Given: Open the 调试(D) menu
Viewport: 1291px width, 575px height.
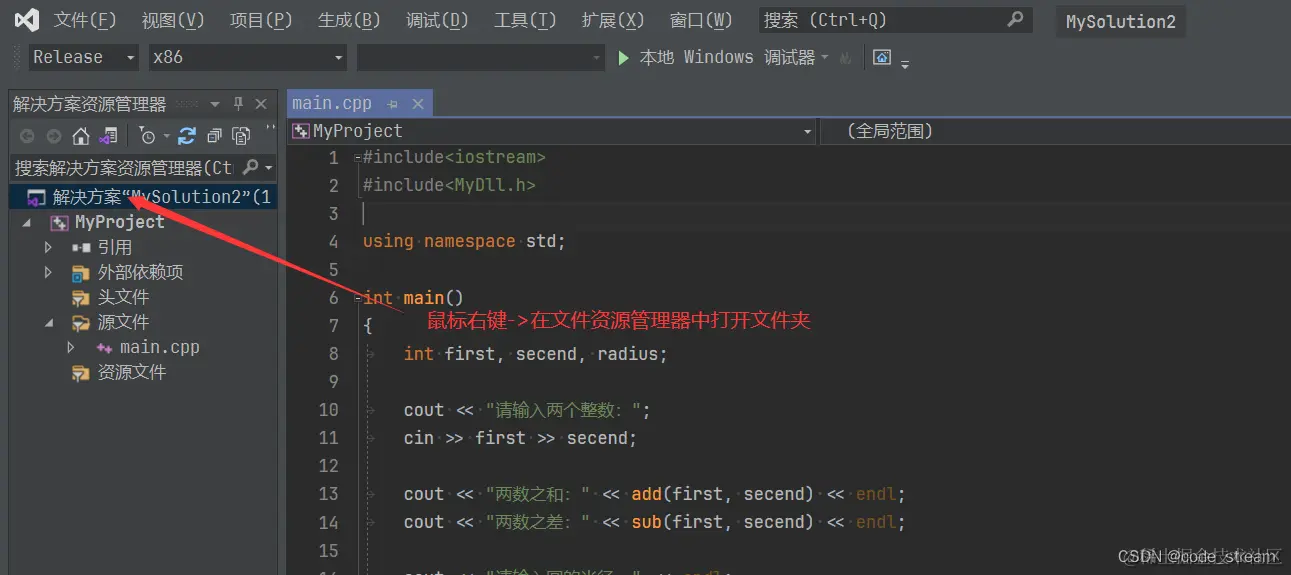Looking at the screenshot, I should (437, 20).
